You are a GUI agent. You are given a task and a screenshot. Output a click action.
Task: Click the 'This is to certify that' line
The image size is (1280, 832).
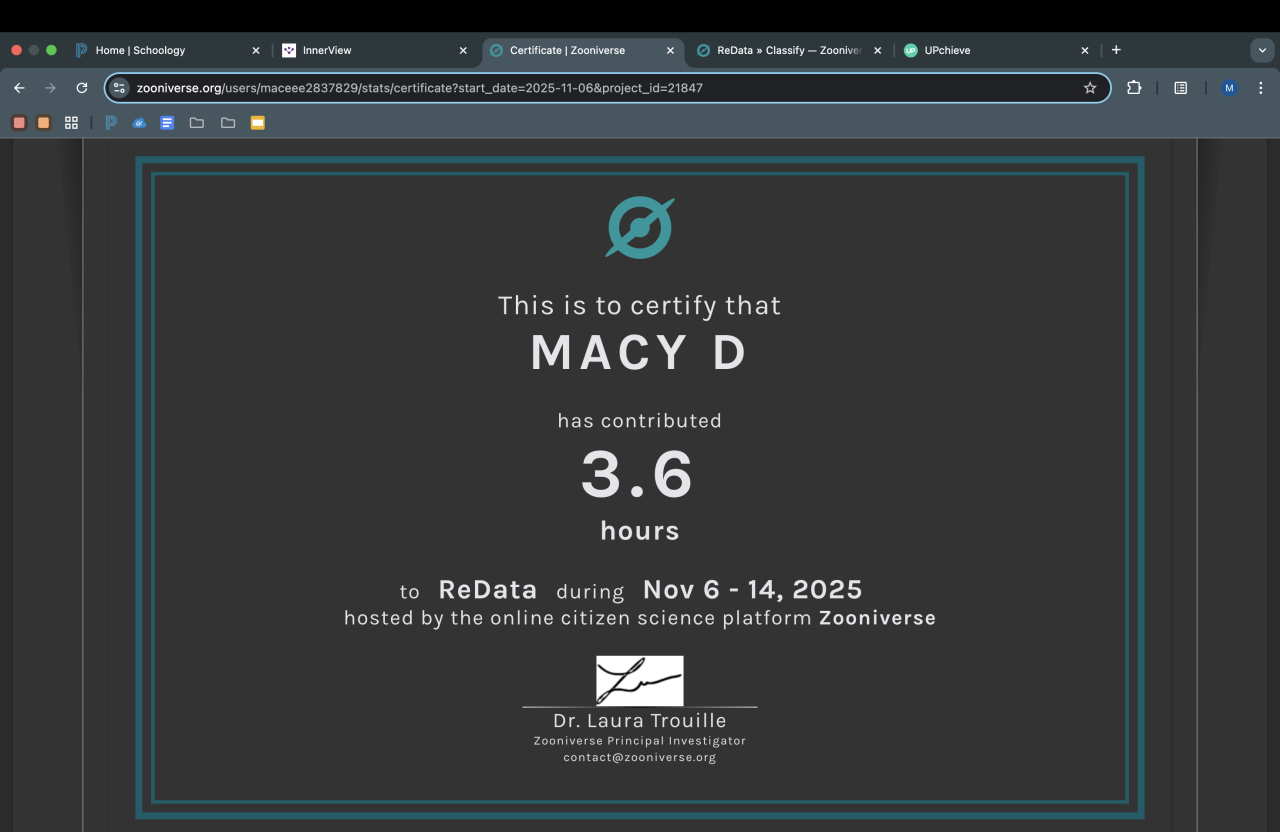(640, 305)
